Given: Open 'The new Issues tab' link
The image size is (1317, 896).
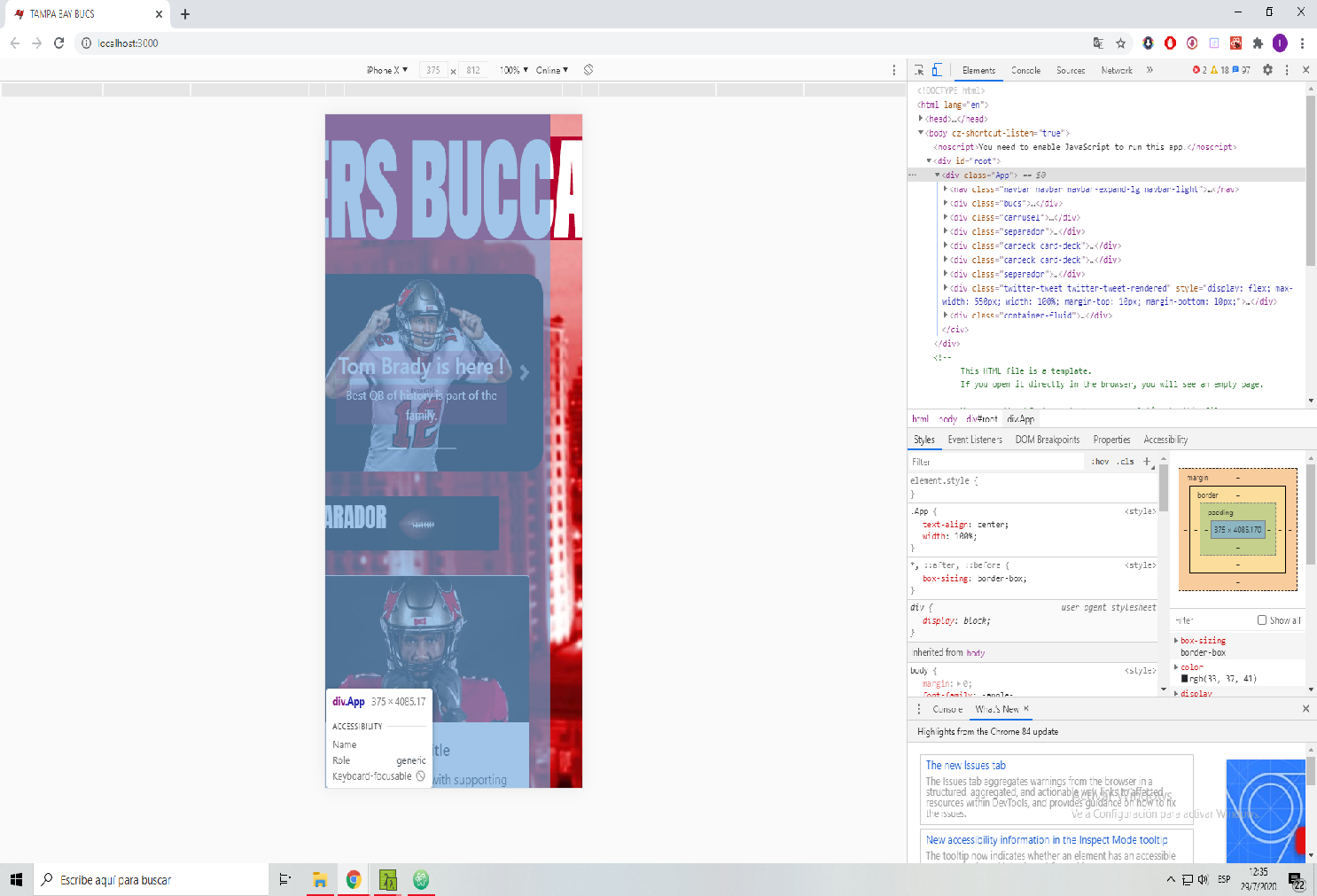Looking at the screenshot, I should click(x=966, y=765).
